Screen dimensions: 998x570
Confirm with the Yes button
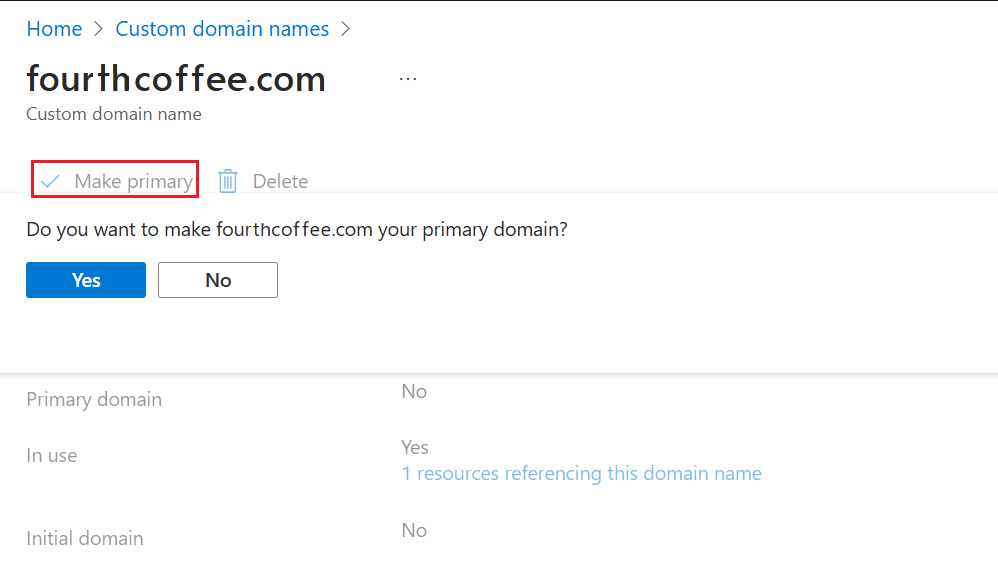[x=86, y=280]
